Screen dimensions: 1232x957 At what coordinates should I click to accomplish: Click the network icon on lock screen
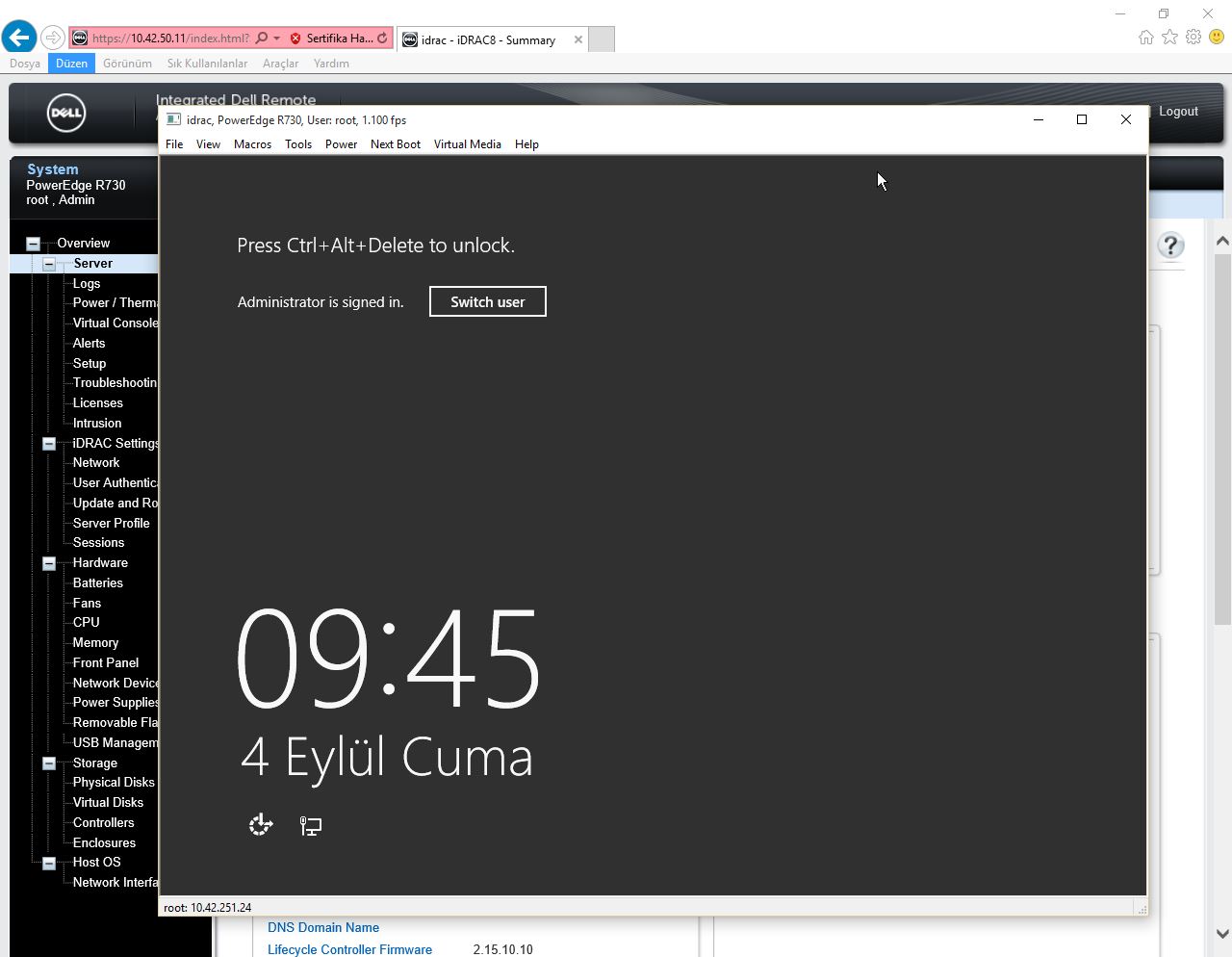(x=311, y=825)
